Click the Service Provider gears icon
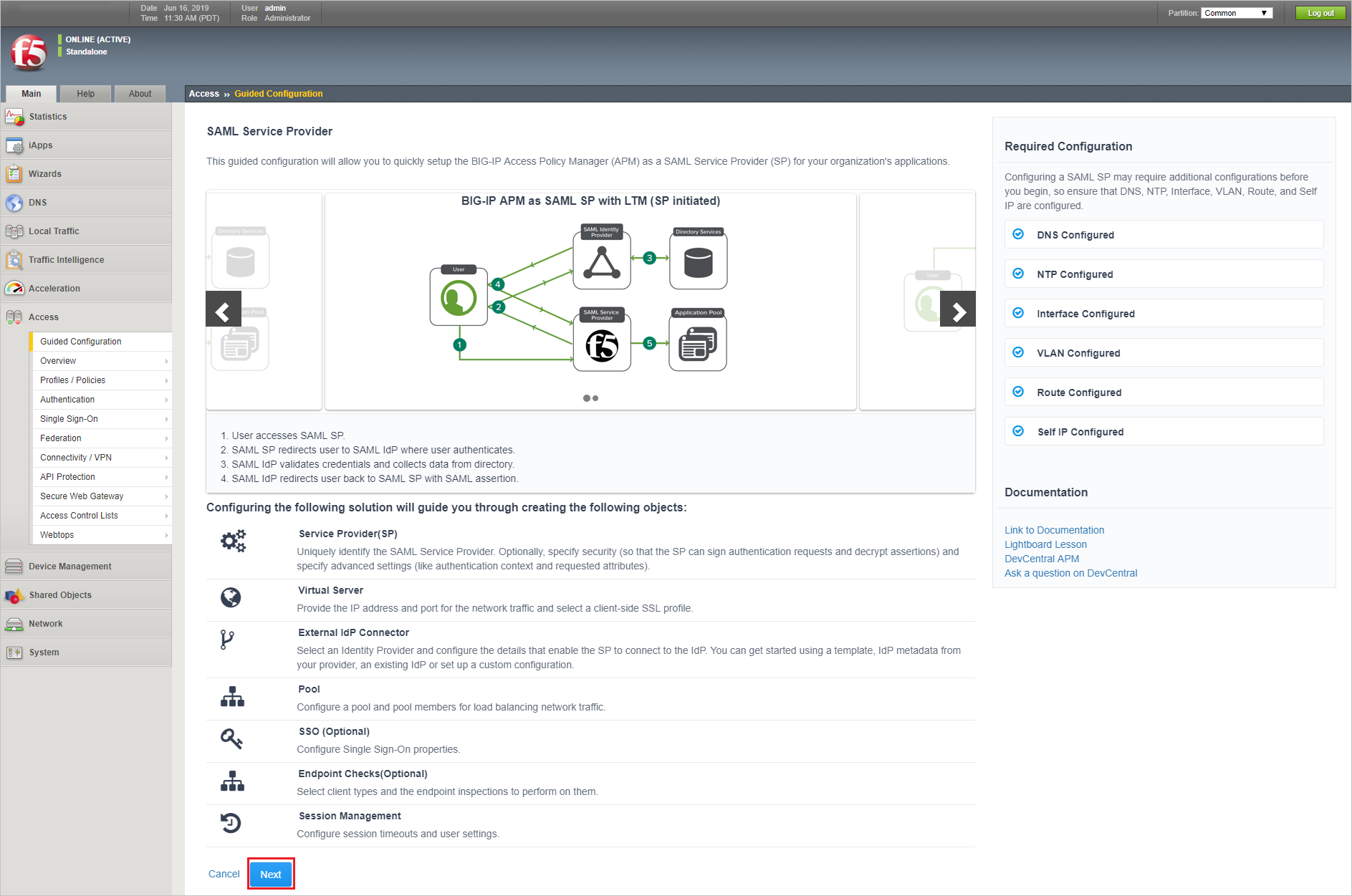1352x896 pixels. 233,541
